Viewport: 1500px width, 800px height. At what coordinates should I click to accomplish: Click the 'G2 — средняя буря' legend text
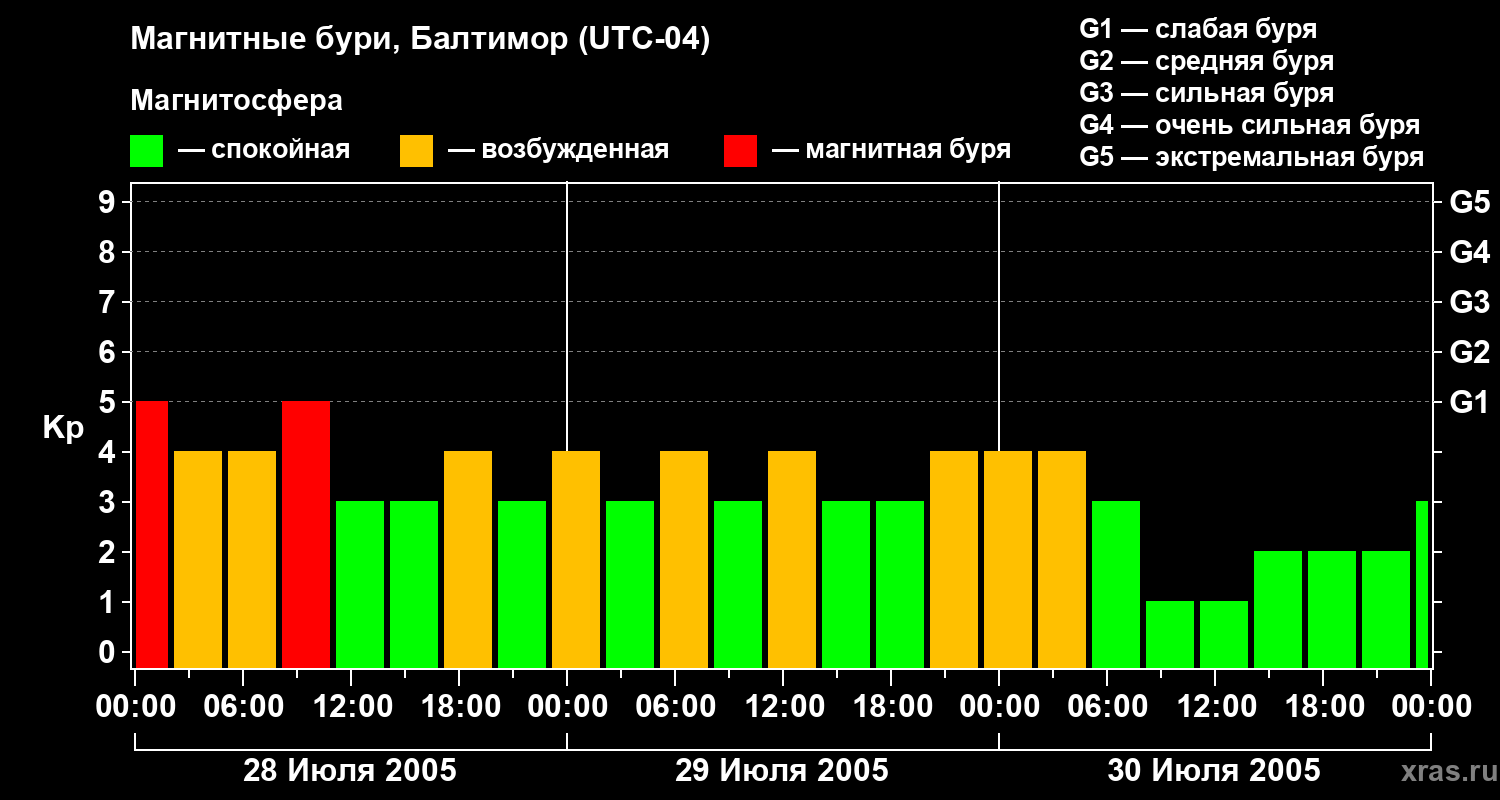click(x=1206, y=61)
